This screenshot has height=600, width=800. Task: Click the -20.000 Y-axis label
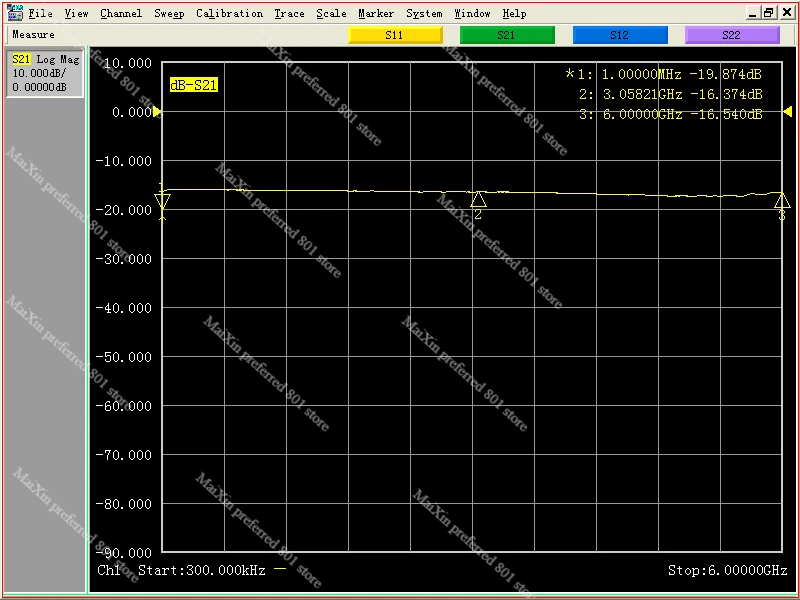124,210
